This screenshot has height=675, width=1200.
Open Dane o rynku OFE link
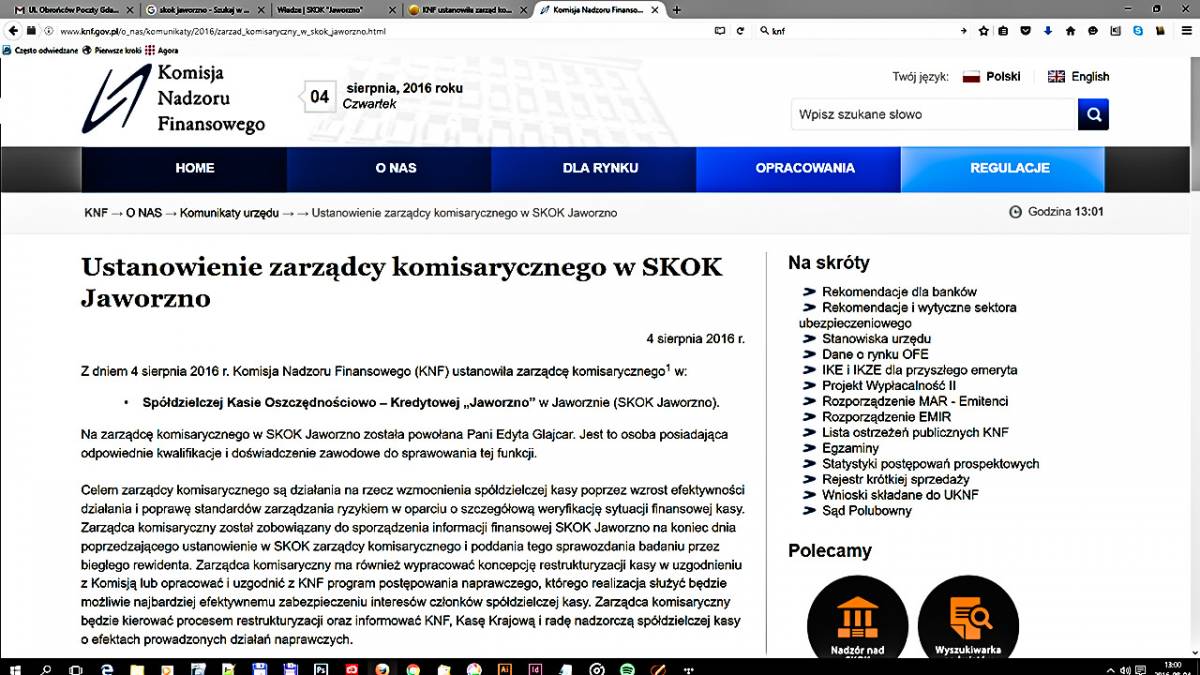[875, 354]
